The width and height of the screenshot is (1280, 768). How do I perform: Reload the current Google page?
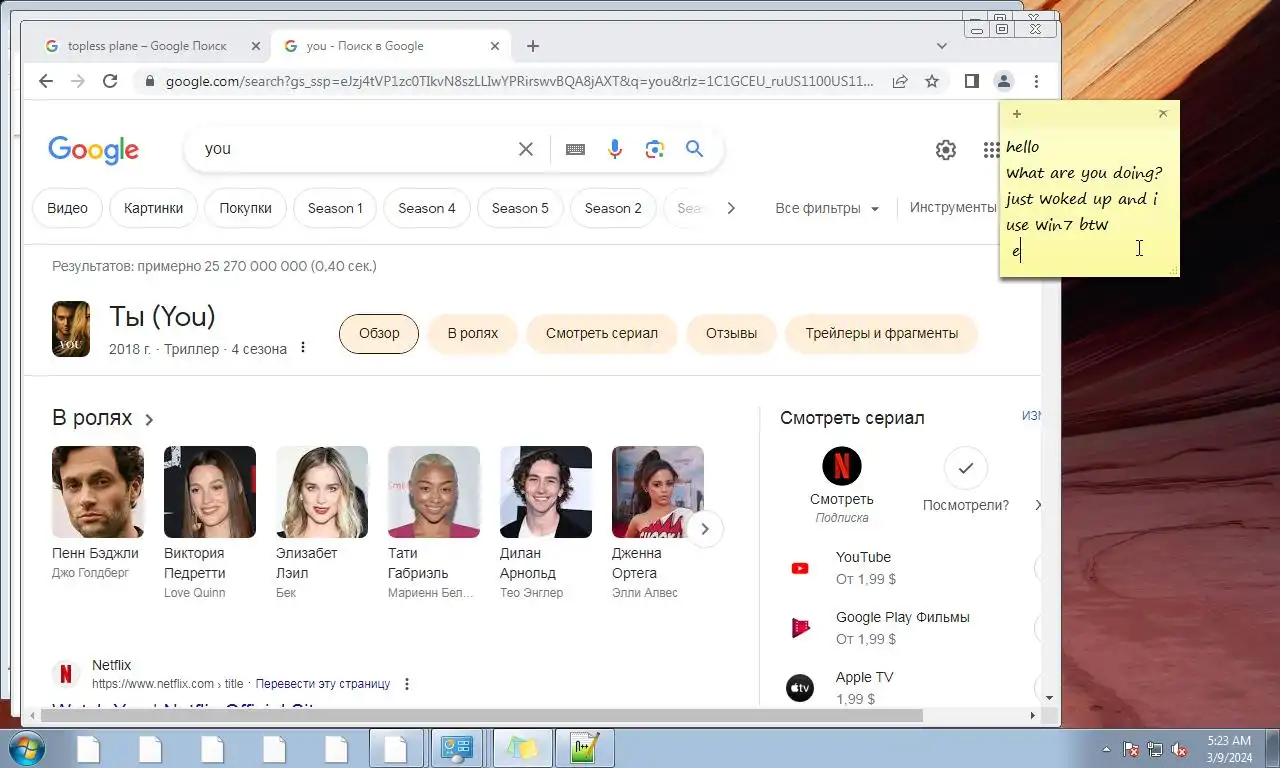110,81
